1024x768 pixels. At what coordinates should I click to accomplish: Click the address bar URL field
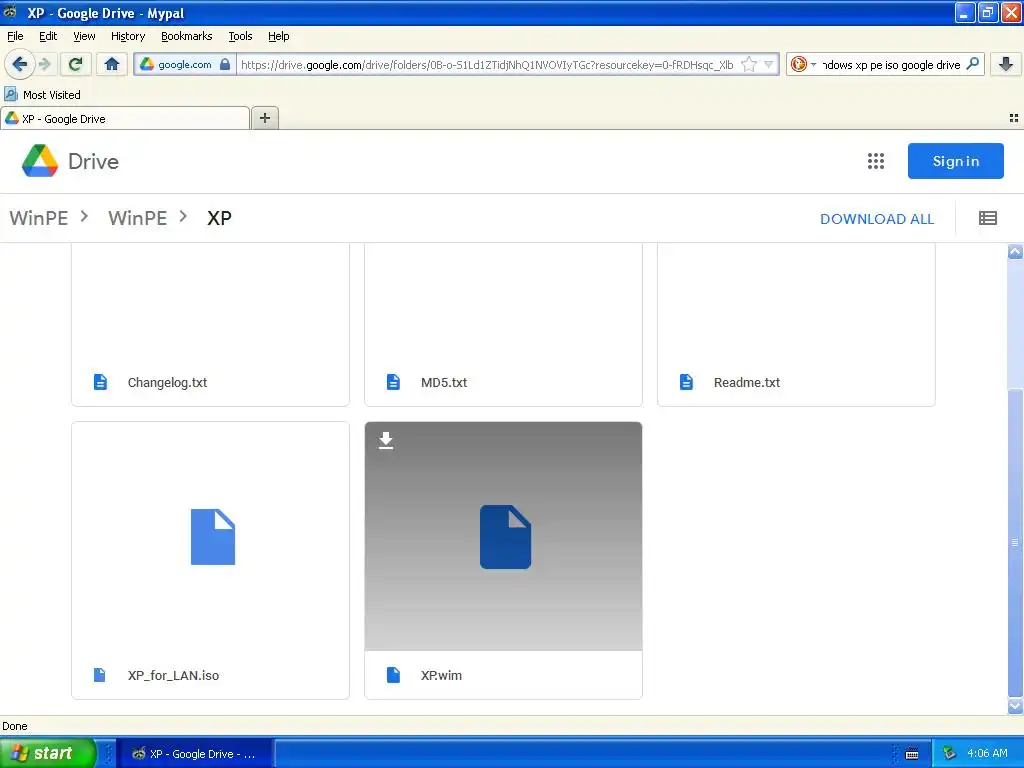click(487, 65)
